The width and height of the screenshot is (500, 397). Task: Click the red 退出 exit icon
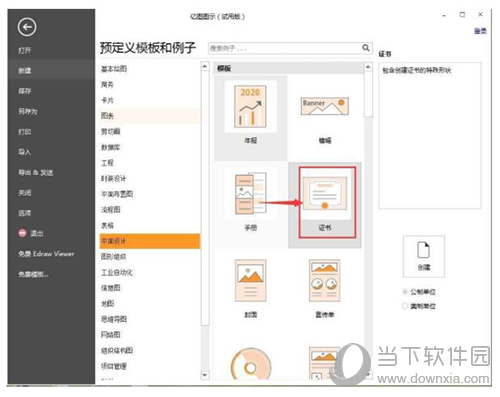tap(22, 233)
